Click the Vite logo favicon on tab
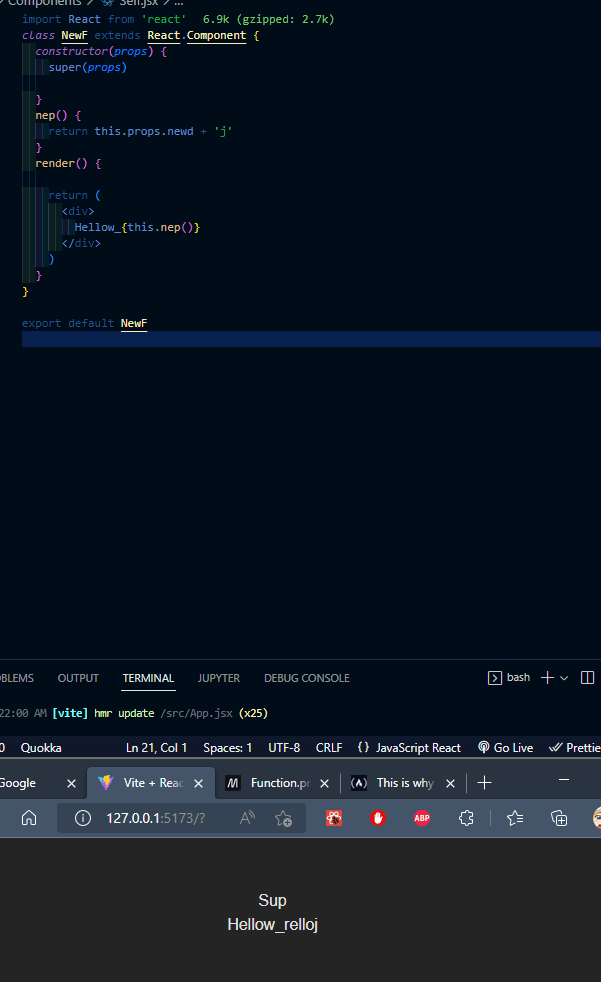Screen dimensions: 601x982 [105, 782]
